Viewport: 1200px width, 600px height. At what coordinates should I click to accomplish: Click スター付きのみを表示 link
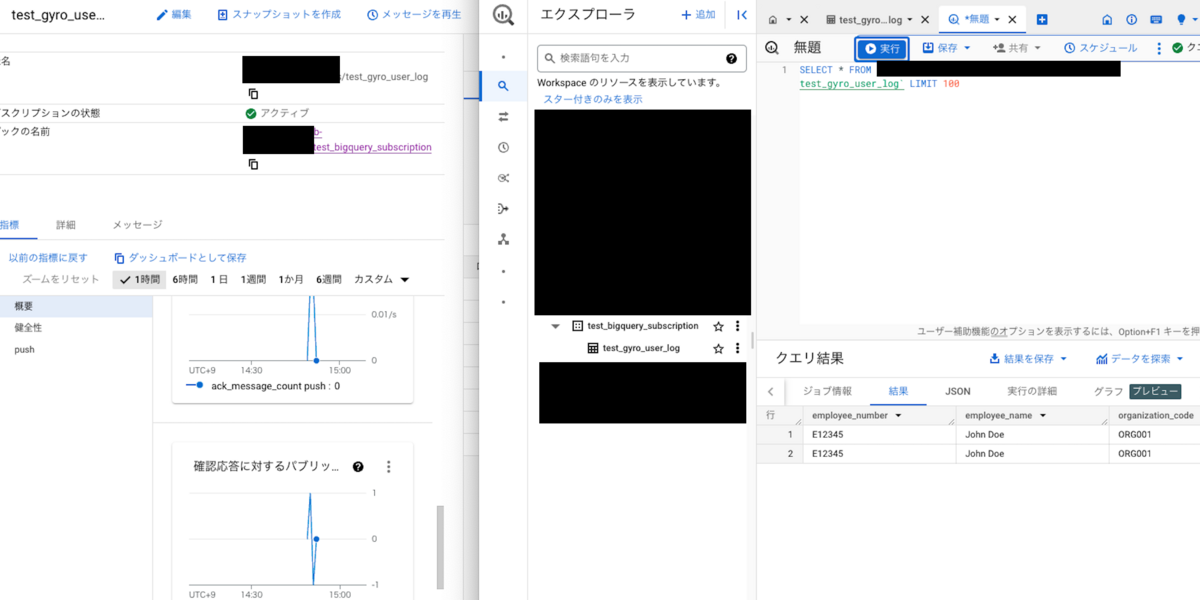click(593, 99)
